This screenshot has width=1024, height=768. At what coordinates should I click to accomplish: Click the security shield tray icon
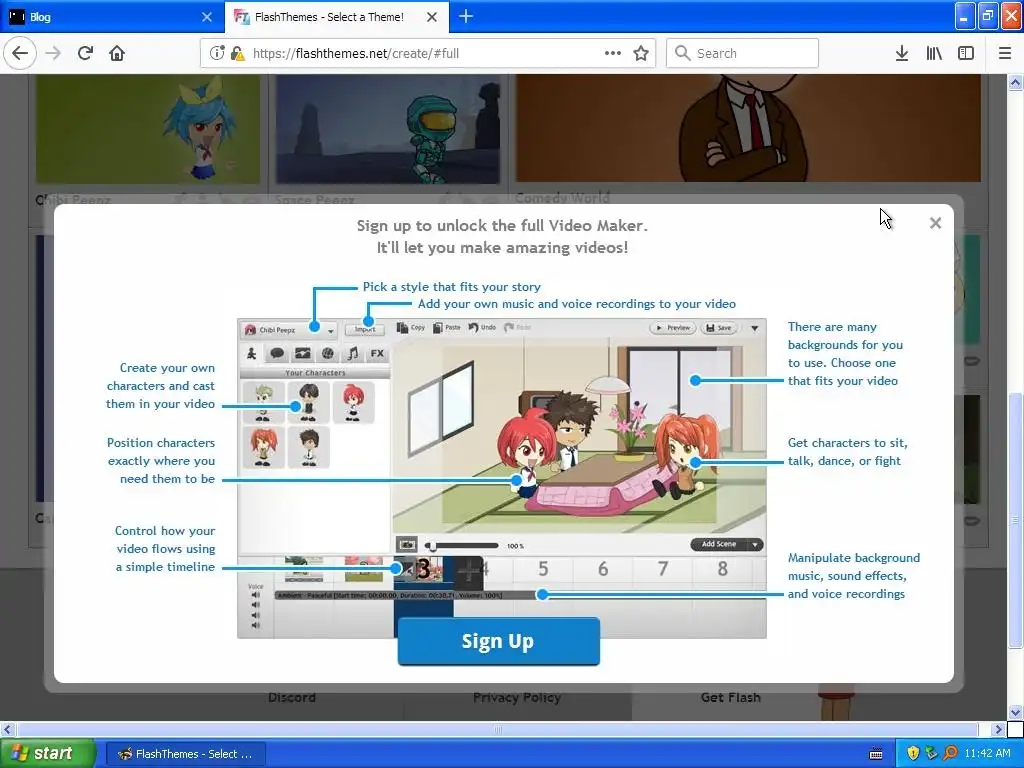(x=913, y=754)
